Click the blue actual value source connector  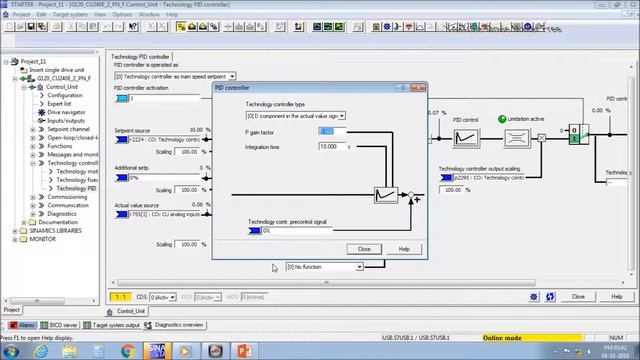[122, 214]
